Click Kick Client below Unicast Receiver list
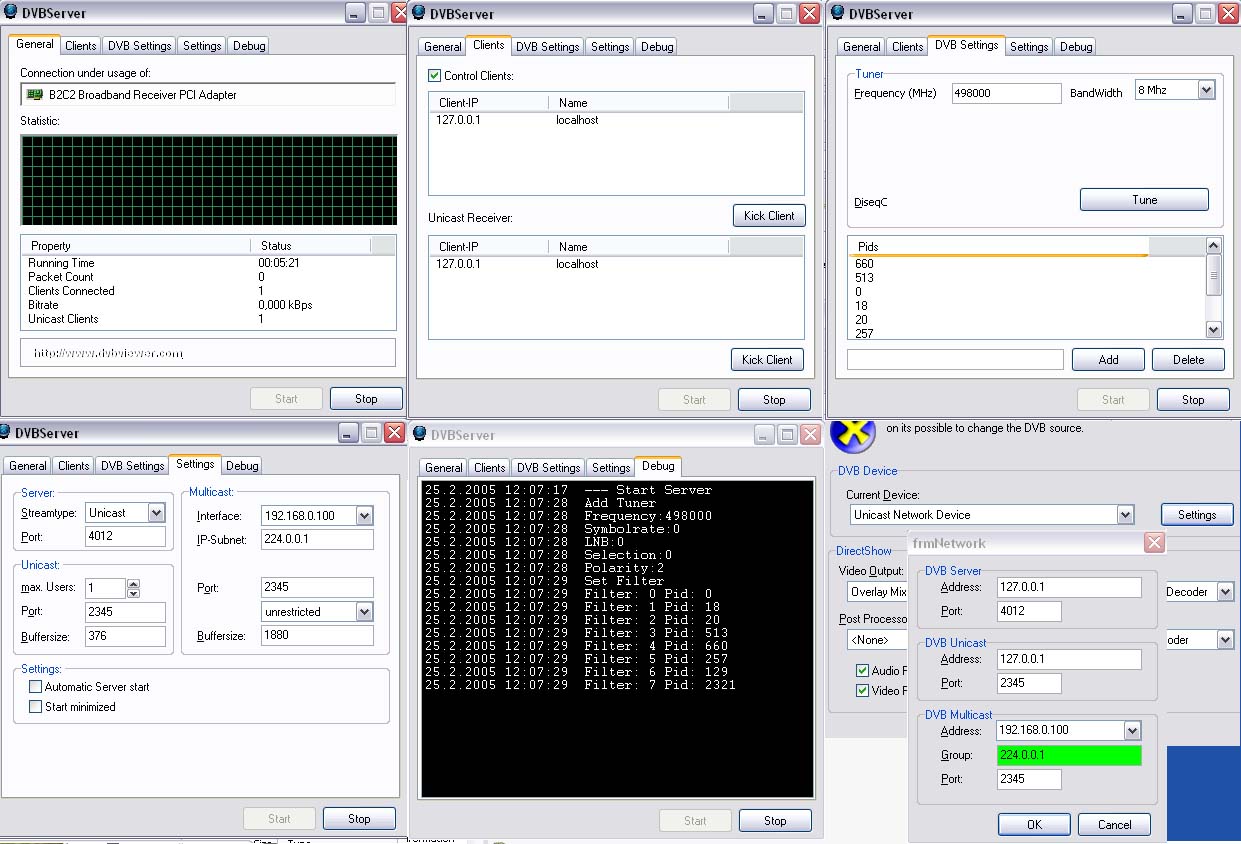 click(x=767, y=360)
